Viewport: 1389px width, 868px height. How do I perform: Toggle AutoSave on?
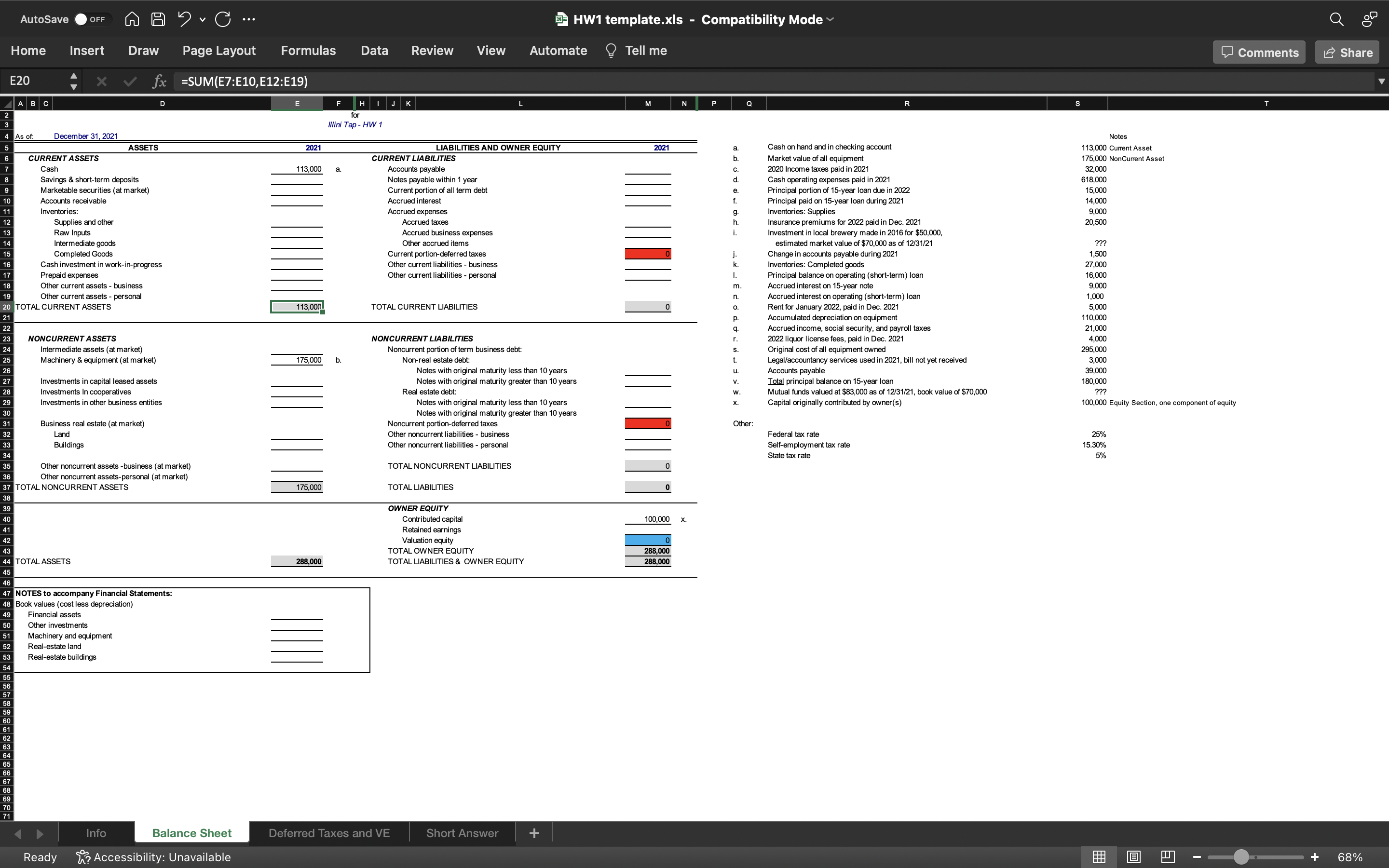click(91, 19)
